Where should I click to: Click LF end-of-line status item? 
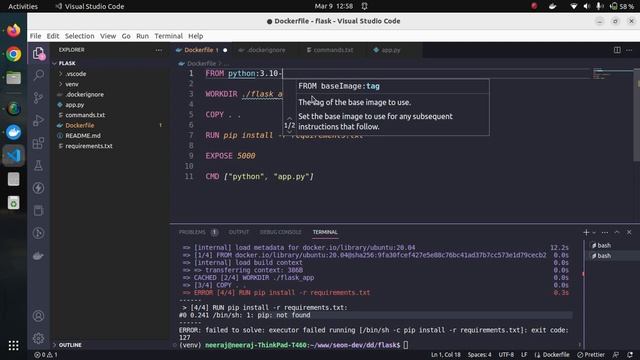click(x=524, y=355)
